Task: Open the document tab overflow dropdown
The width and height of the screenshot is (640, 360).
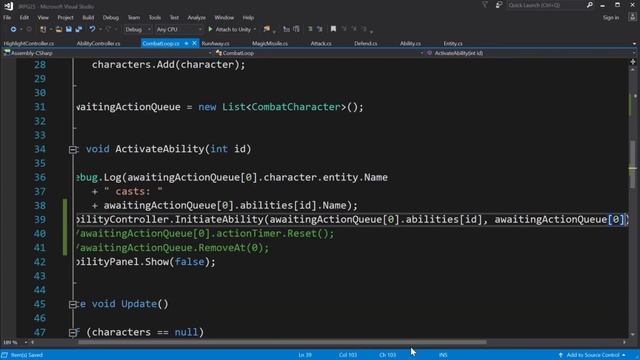Action: pyautogui.click(x=634, y=44)
